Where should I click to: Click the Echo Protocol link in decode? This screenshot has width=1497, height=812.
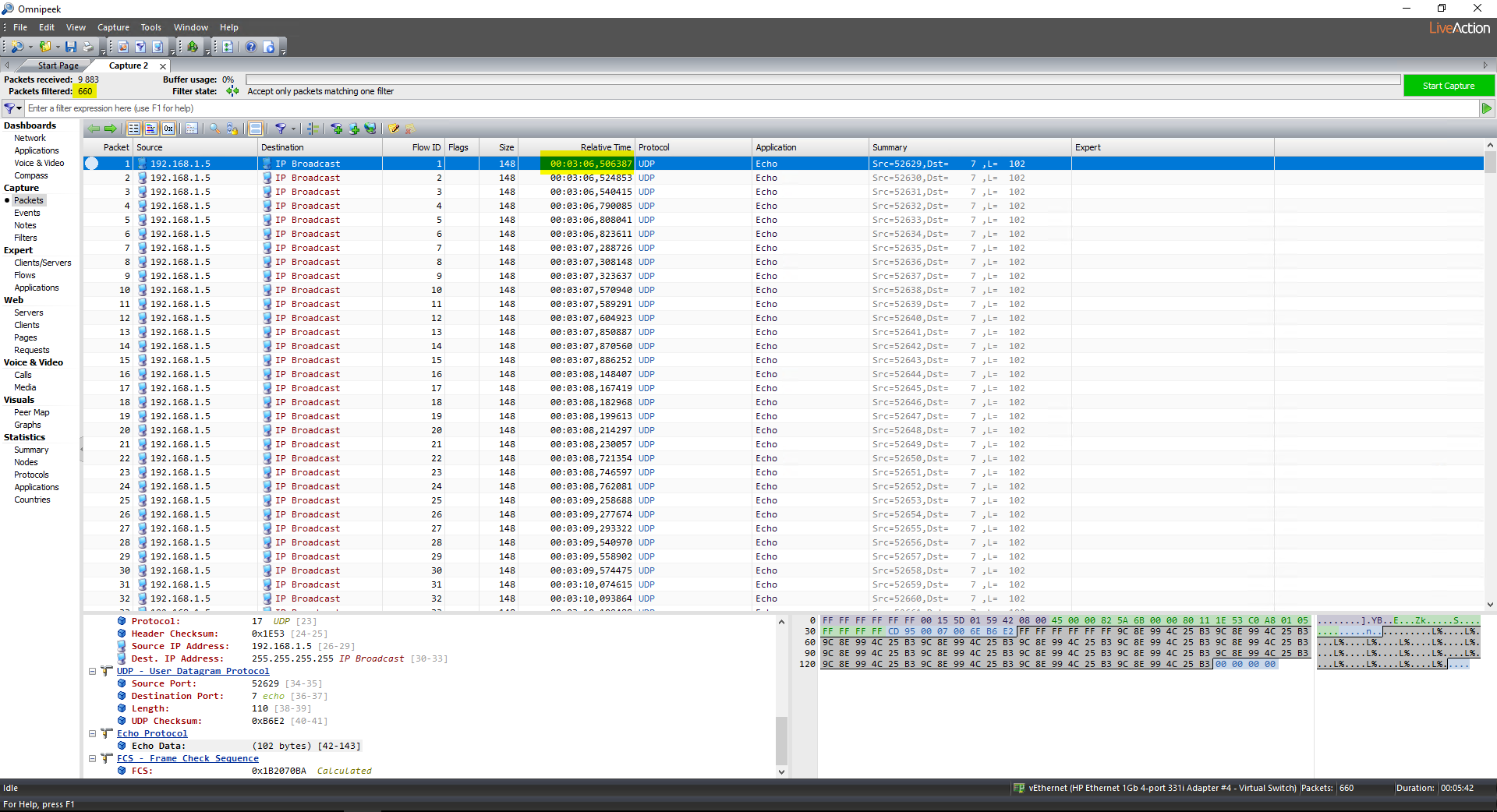pos(152,733)
